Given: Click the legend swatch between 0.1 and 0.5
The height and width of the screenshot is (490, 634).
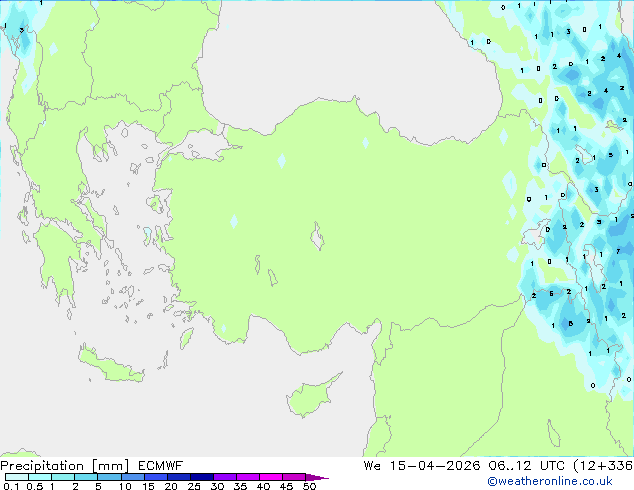Looking at the screenshot, I should click(17, 477).
